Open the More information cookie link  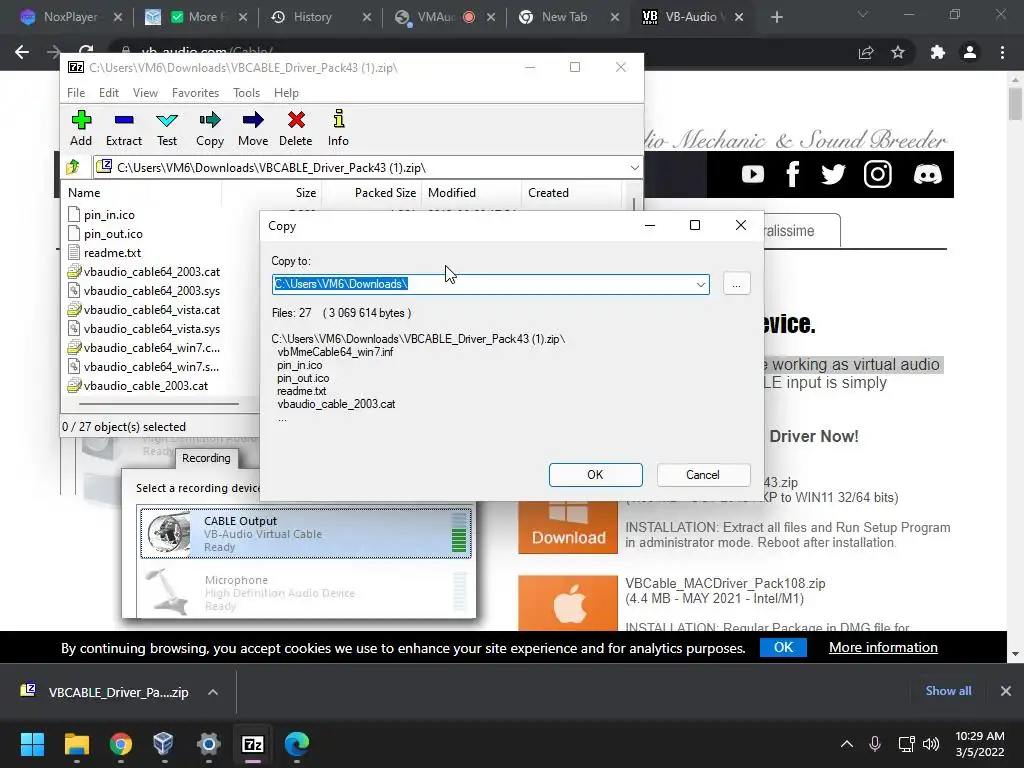tap(883, 647)
